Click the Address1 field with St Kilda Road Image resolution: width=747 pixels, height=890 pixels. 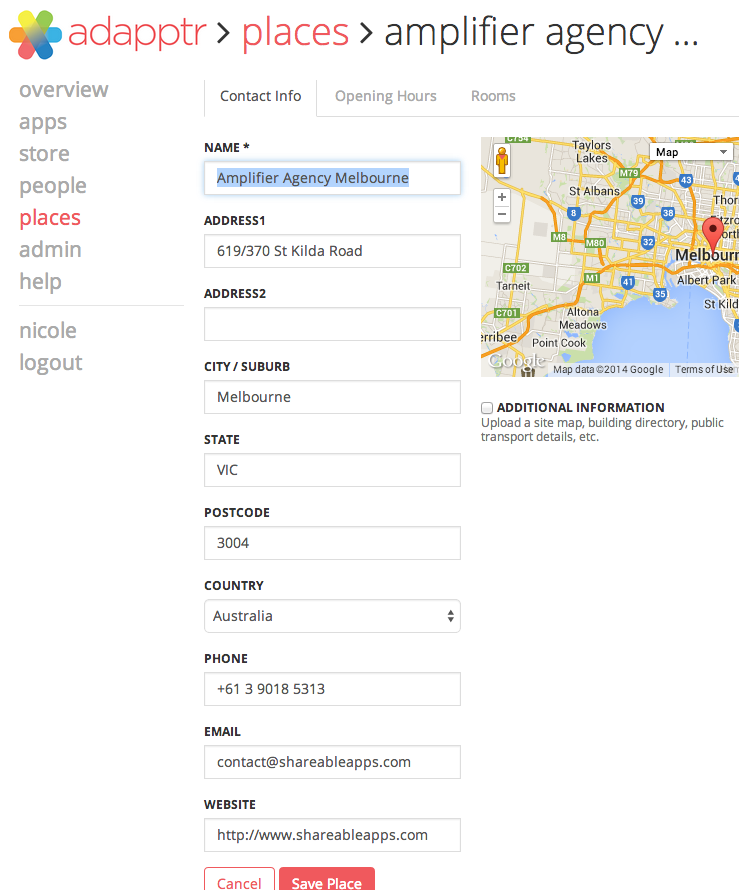point(332,251)
